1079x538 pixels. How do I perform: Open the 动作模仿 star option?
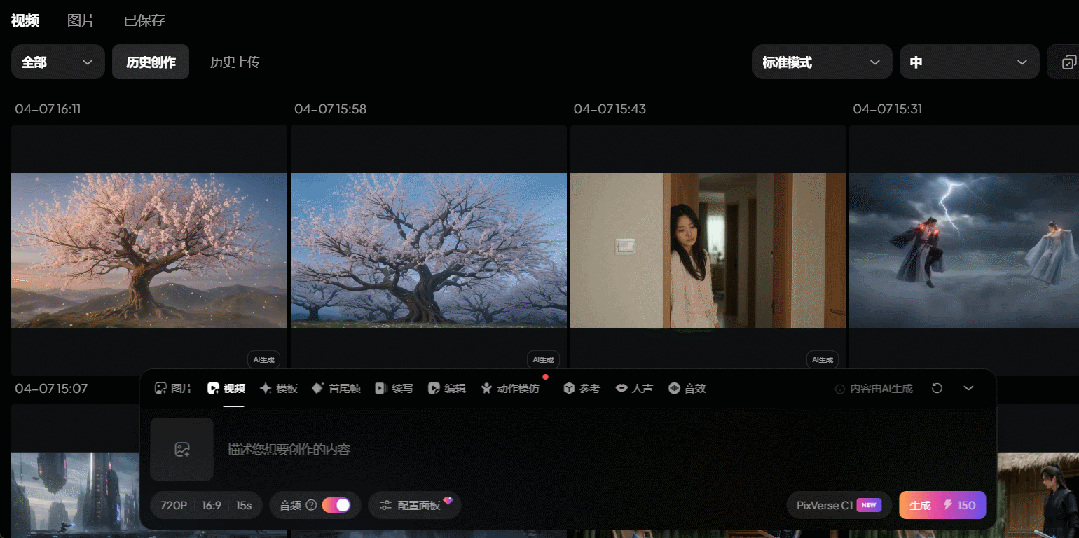(510, 389)
